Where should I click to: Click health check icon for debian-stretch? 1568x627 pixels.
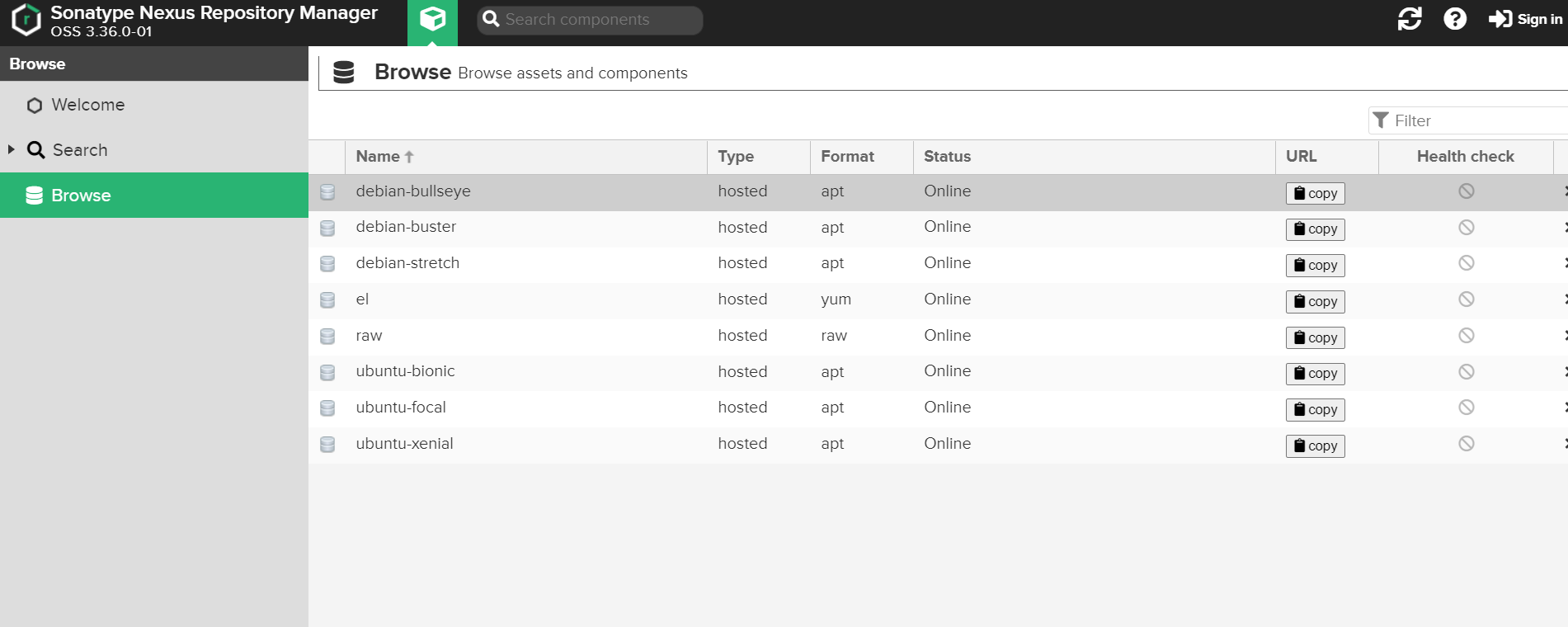1466,263
